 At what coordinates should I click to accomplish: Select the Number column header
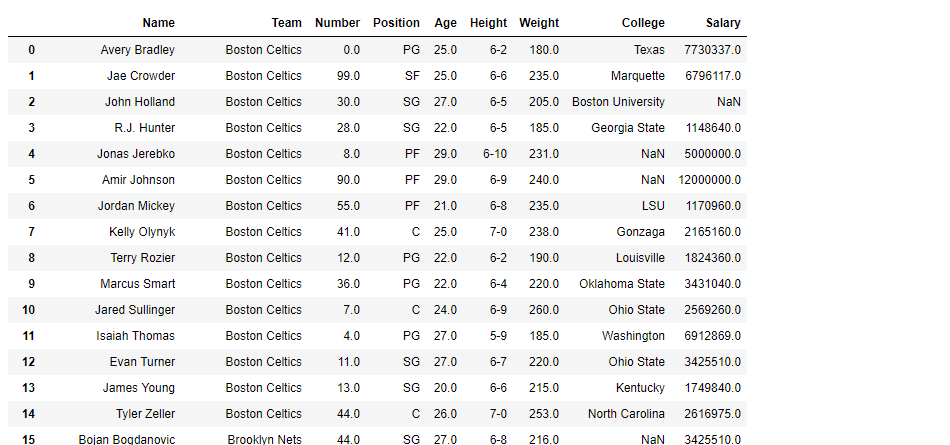[337, 23]
